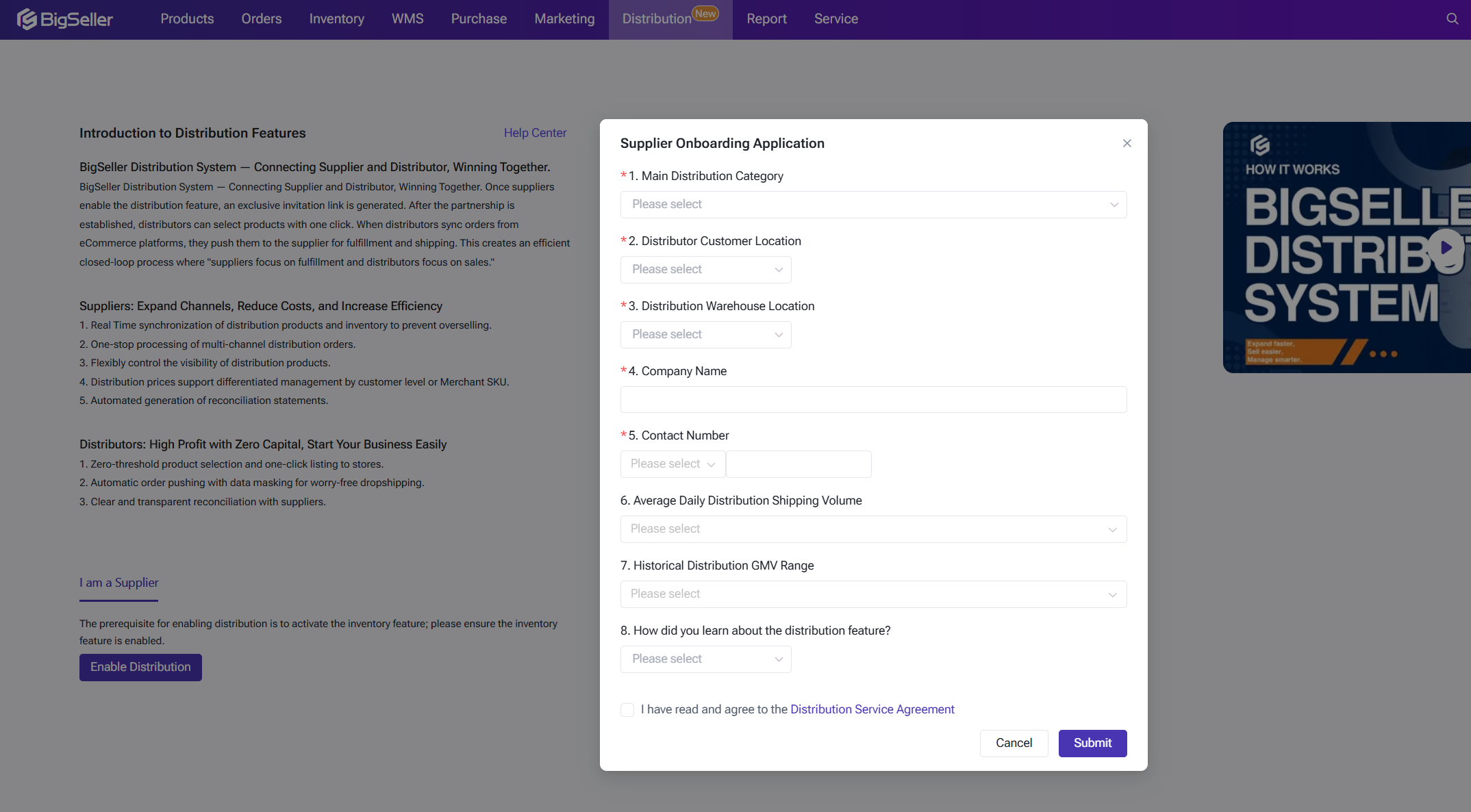Open Distribution Warehouse Location dropdown
This screenshot has height=812, width=1471.
click(x=705, y=335)
